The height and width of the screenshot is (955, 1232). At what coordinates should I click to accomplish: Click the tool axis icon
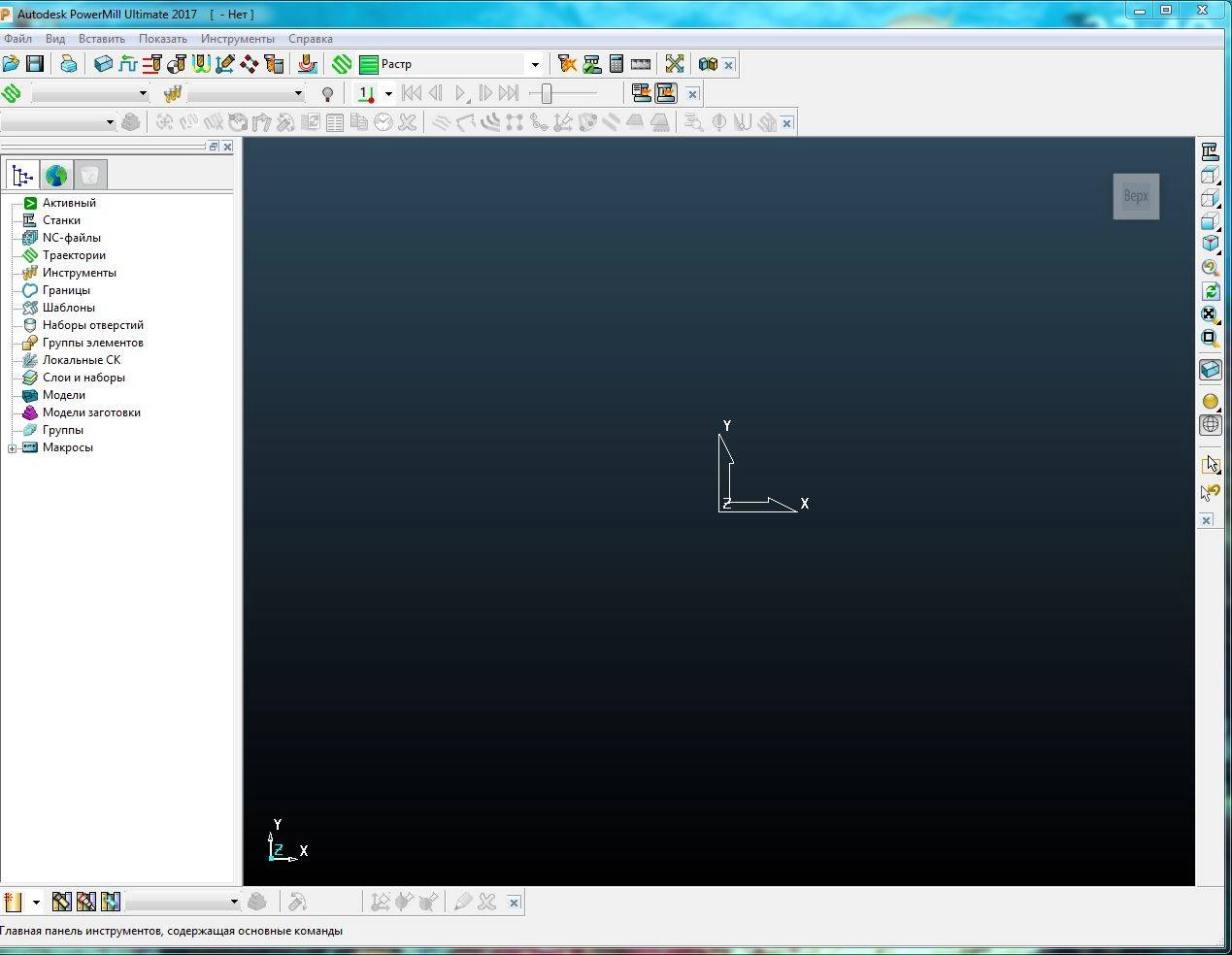(225, 64)
